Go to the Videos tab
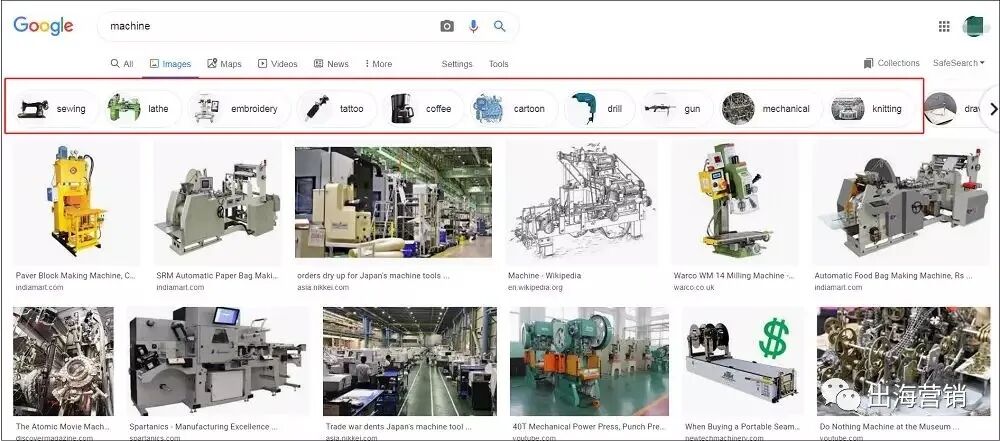This screenshot has width=1000, height=441. [x=277, y=64]
